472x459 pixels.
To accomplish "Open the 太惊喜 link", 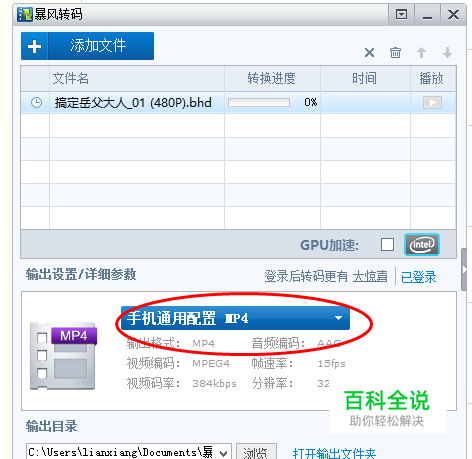I will point(370,276).
